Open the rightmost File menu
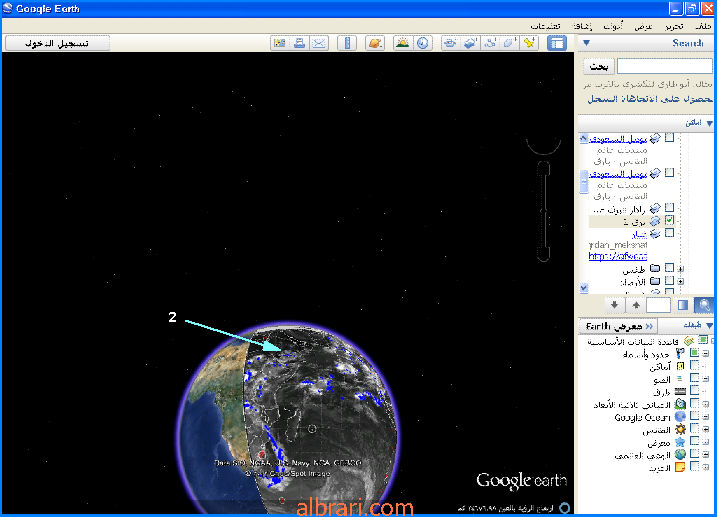The image size is (717, 517). coord(703,27)
